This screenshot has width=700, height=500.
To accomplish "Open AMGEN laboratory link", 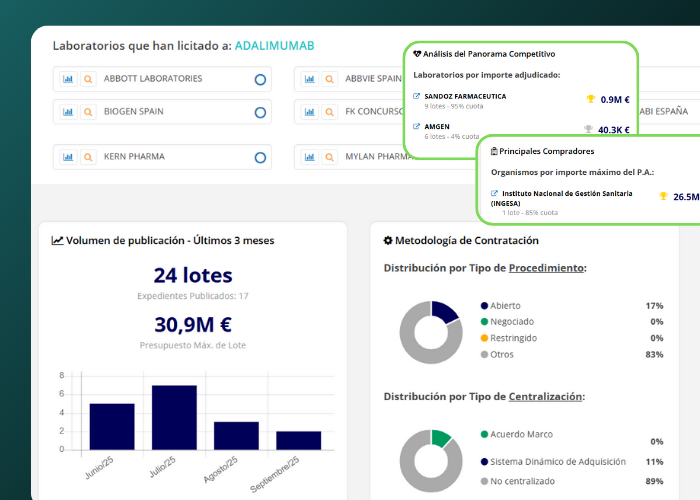I will (437, 127).
